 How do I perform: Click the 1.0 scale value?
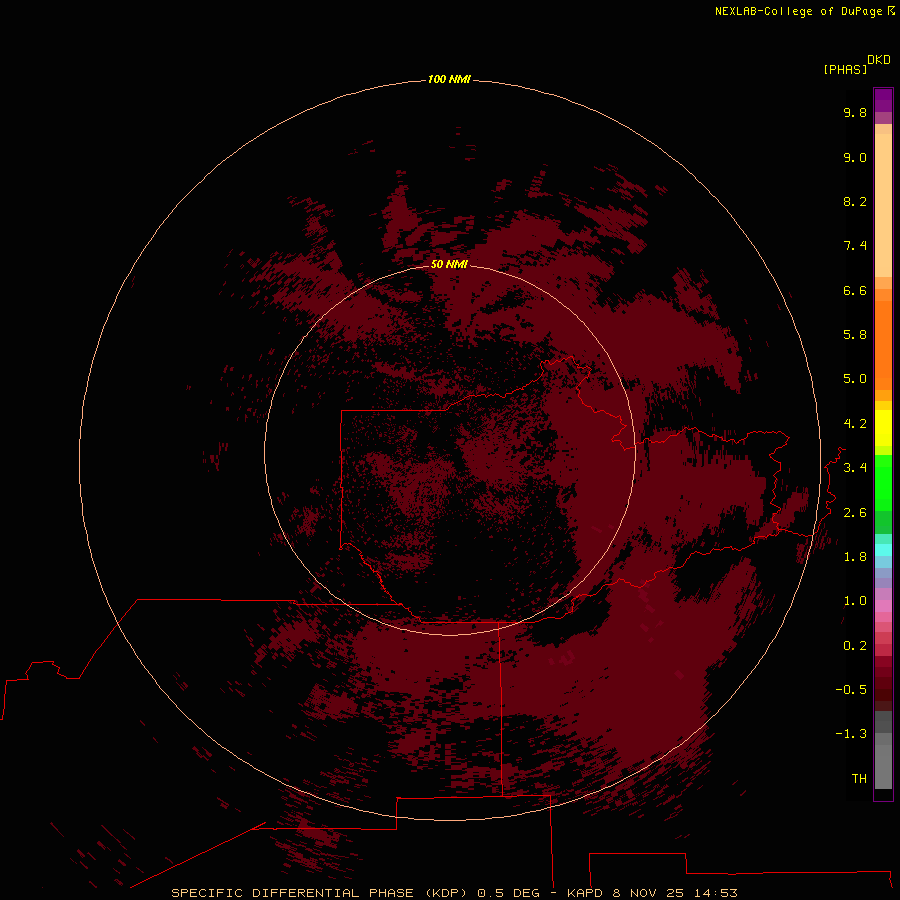coord(855,601)
